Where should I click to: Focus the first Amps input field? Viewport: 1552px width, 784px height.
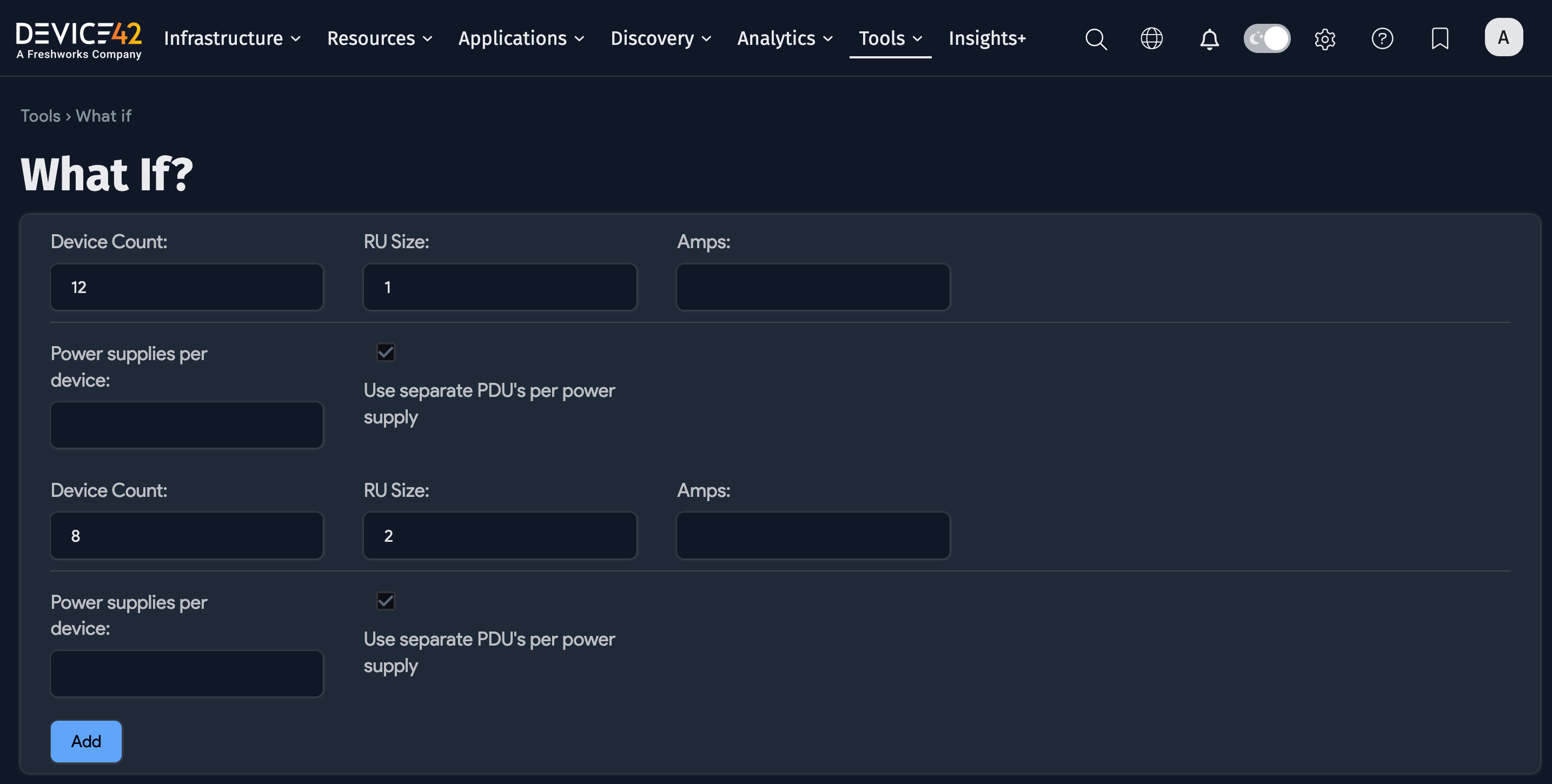(x=813, y=287)
